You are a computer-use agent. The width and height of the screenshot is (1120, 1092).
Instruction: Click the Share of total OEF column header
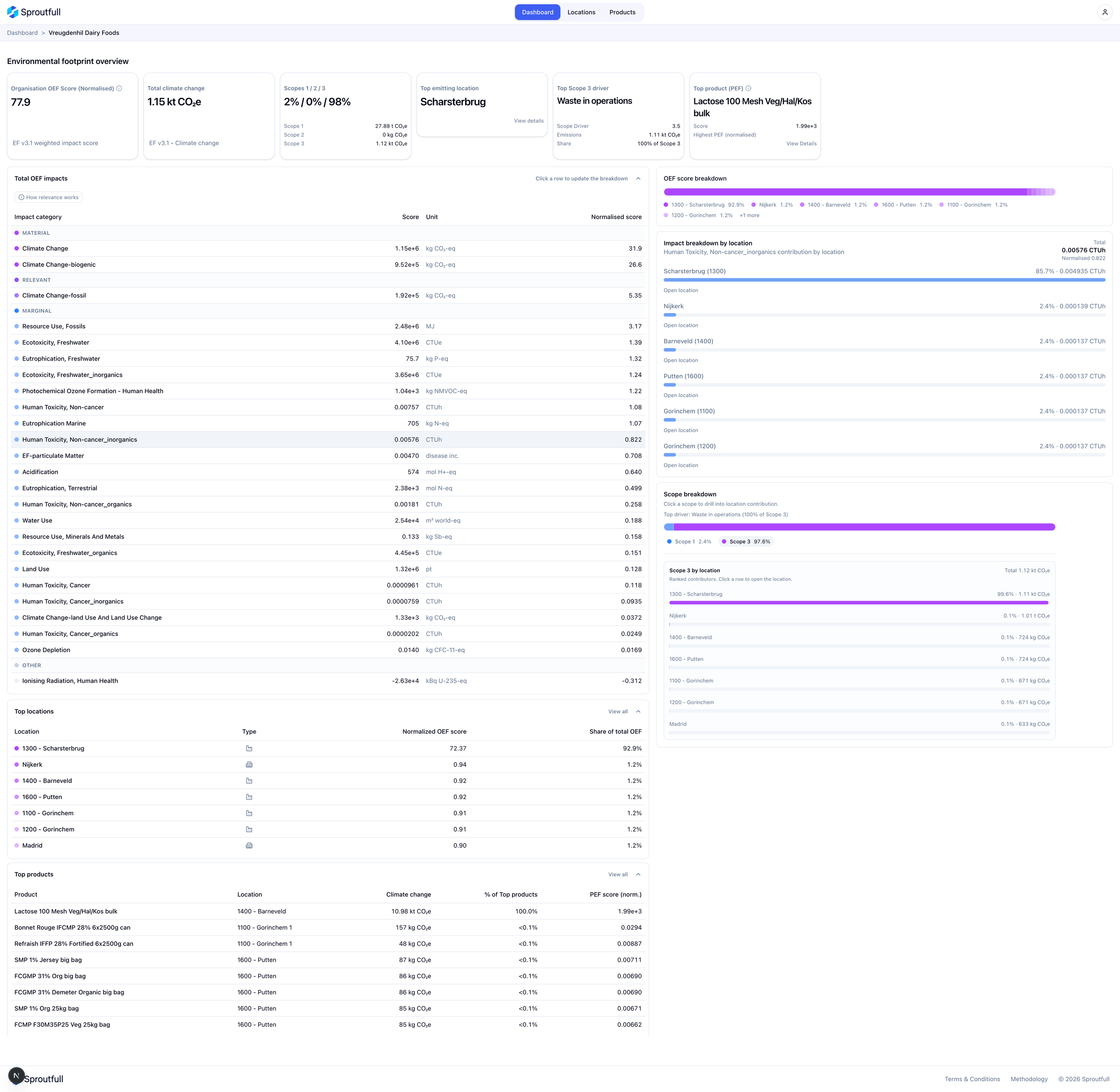tap(615, 731)
